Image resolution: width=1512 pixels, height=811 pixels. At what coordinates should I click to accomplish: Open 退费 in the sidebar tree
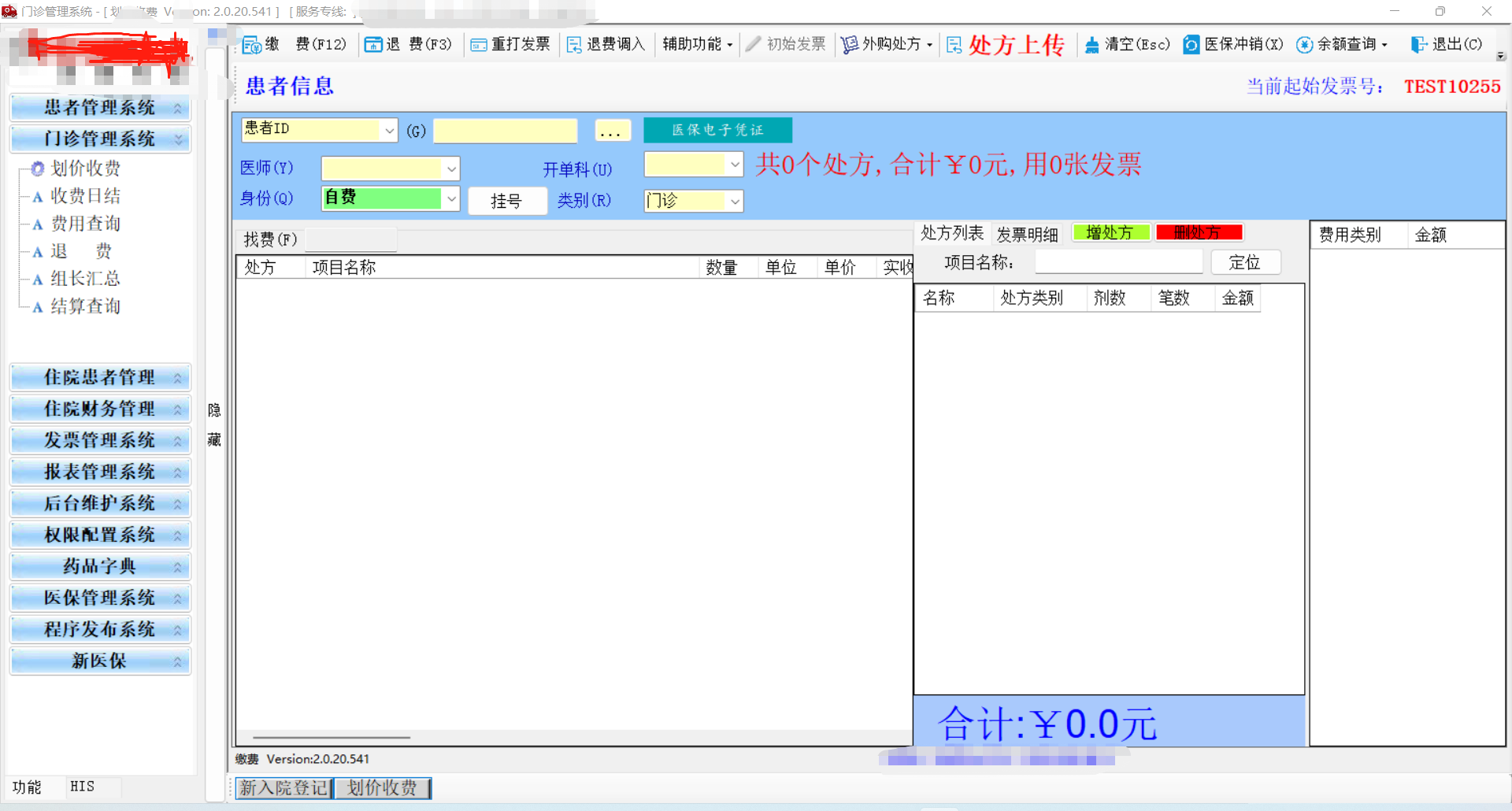[80, 251]
